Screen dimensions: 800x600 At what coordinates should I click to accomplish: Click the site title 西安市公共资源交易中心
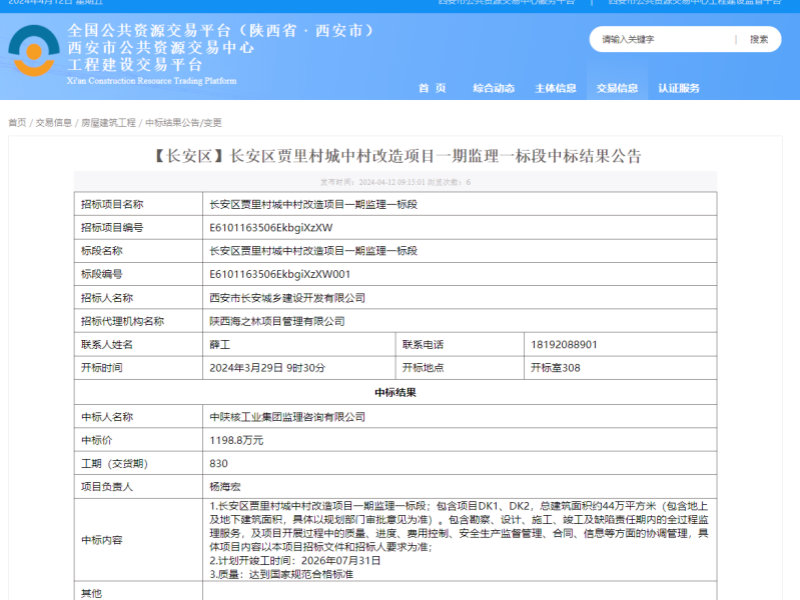pos(161,47)
